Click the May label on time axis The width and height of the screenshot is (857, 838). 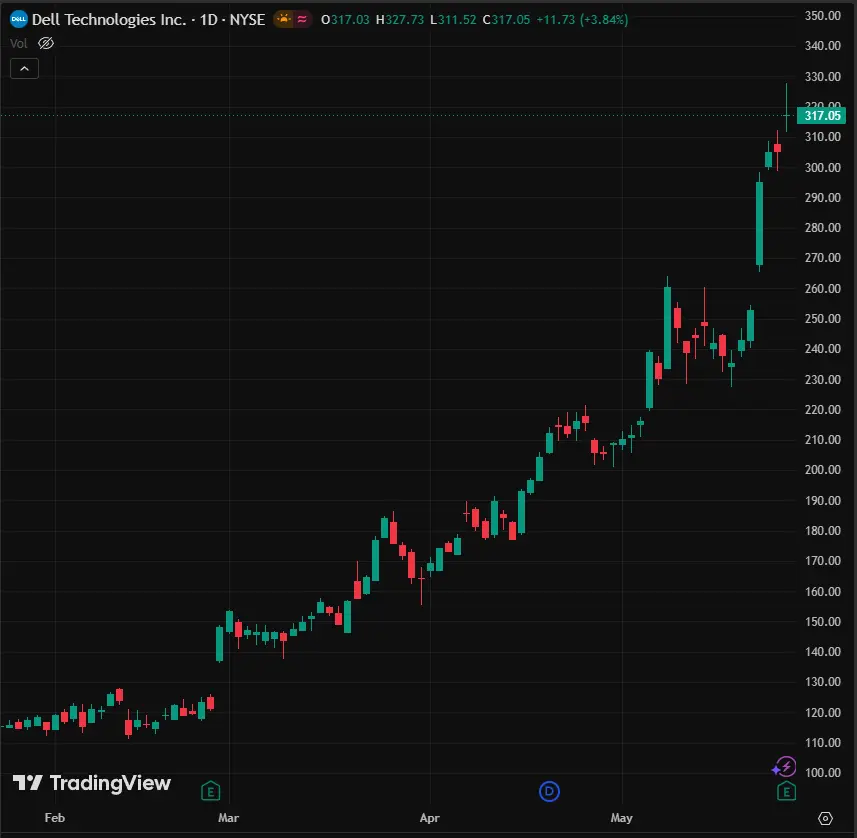pyautogui.click(x=621, y=818)
